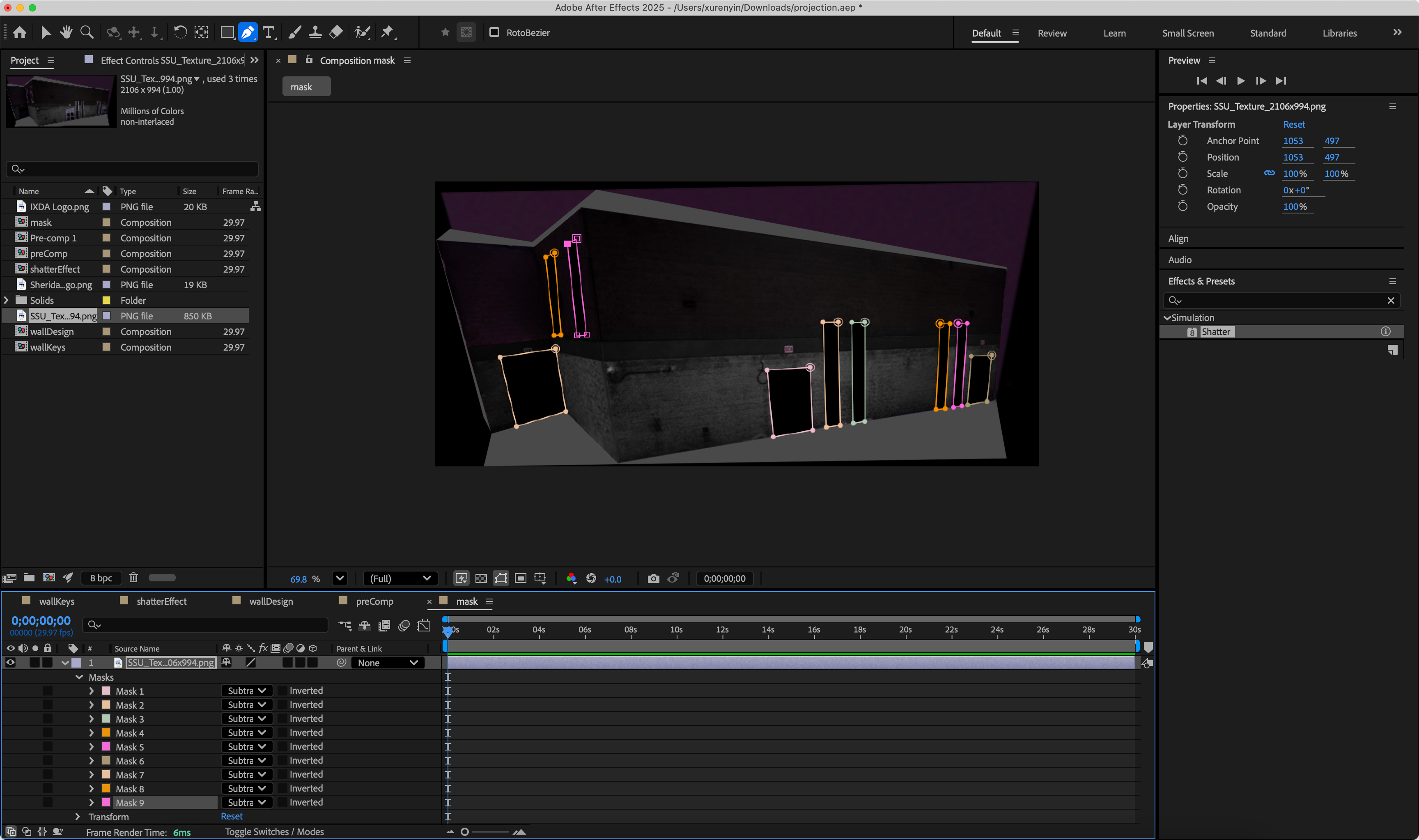Switch to the Selection tool

[x=46, y=32]
